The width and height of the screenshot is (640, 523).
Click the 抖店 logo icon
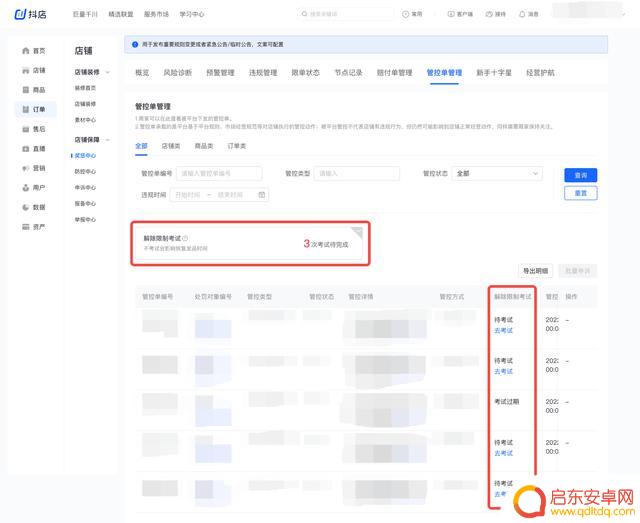click(x=20, y=14)
